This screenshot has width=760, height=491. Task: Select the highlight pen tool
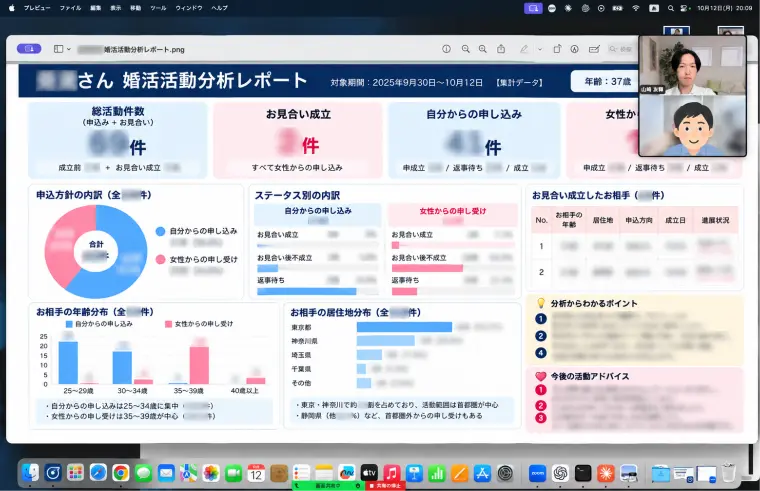(x=524, y=49)
